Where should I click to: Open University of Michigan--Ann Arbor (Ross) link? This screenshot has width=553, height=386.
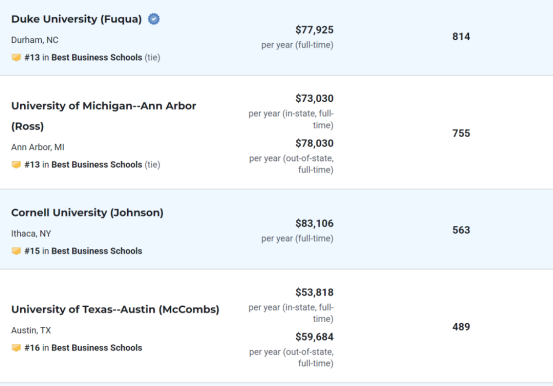[104, 116]
